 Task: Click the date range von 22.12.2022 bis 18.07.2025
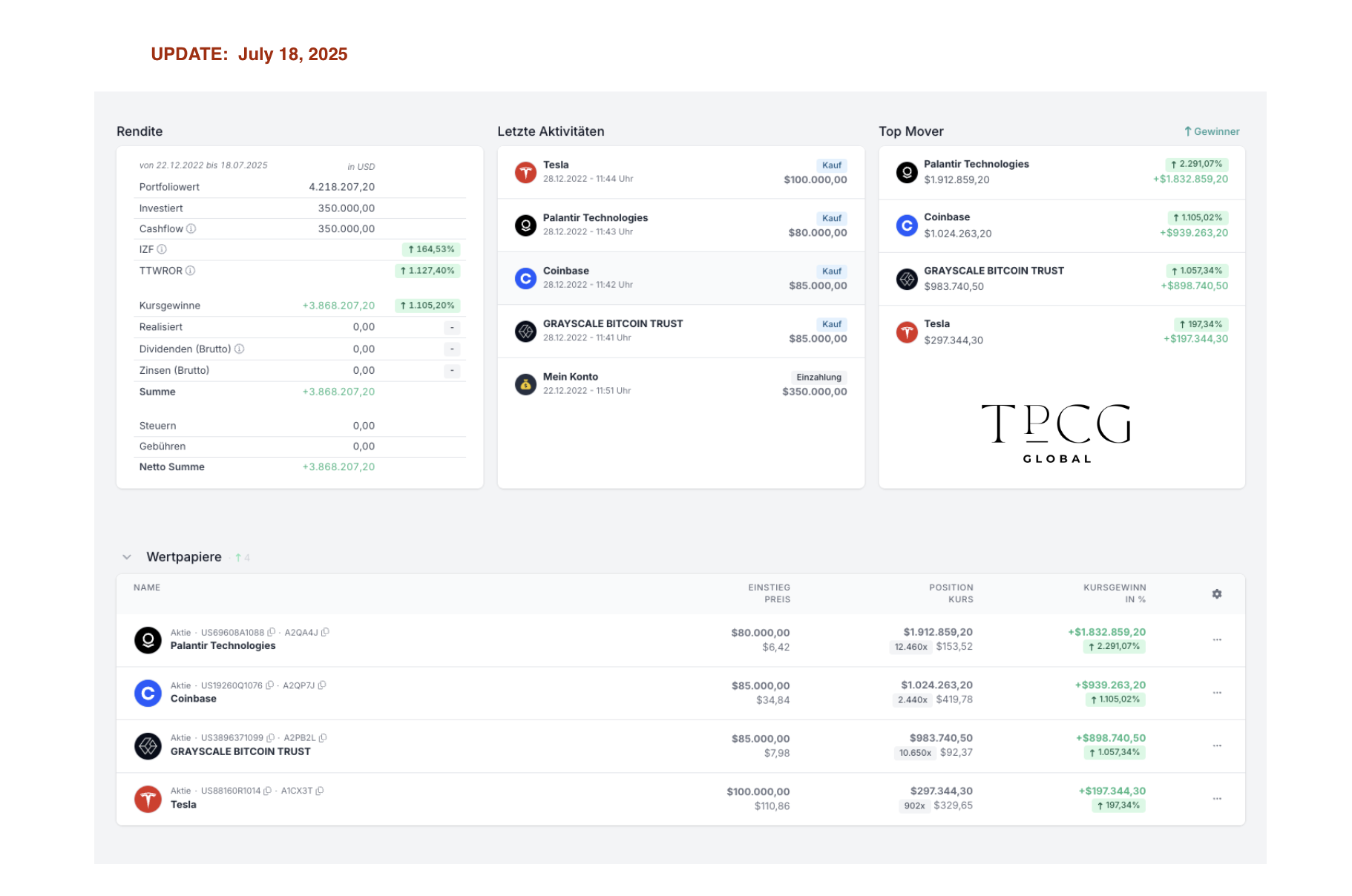click(x=203, y=165)
